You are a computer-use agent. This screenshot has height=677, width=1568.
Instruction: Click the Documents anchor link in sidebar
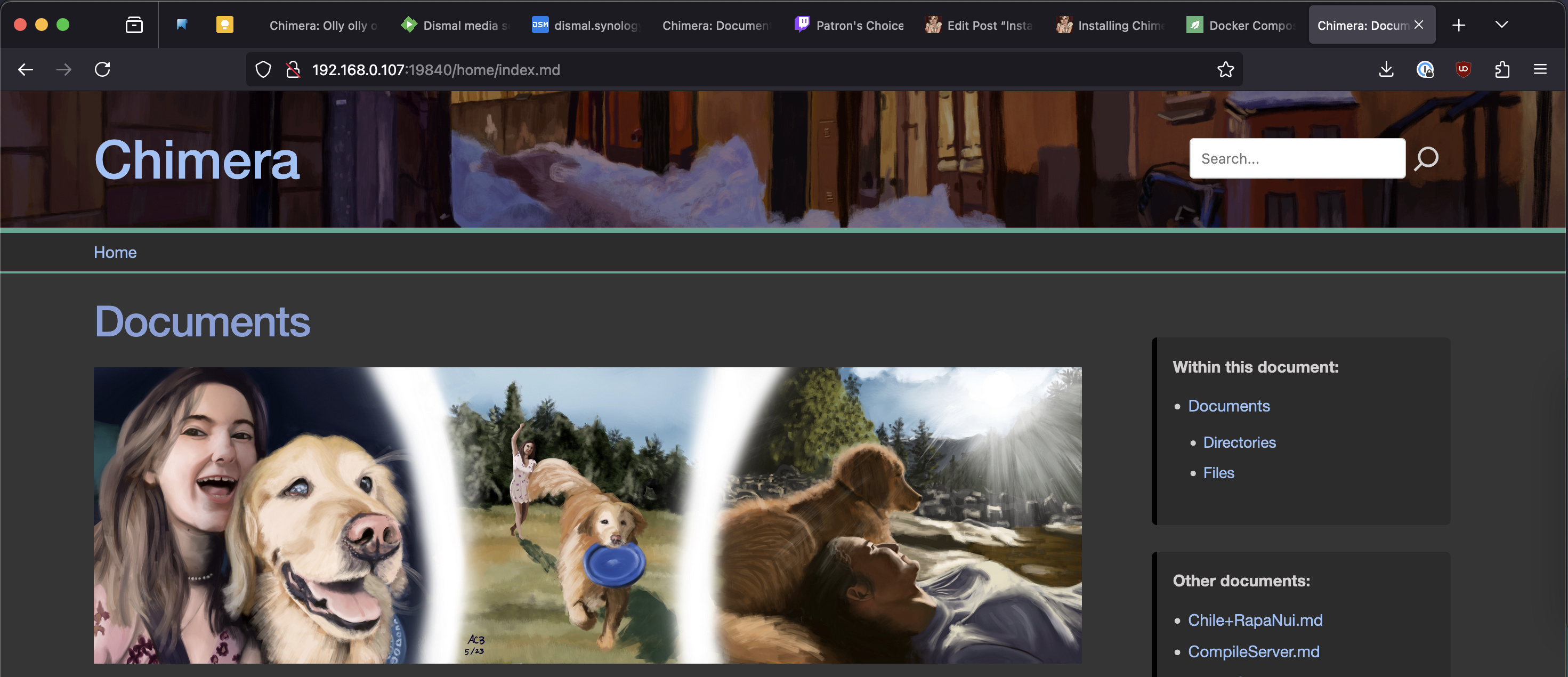1229,405
